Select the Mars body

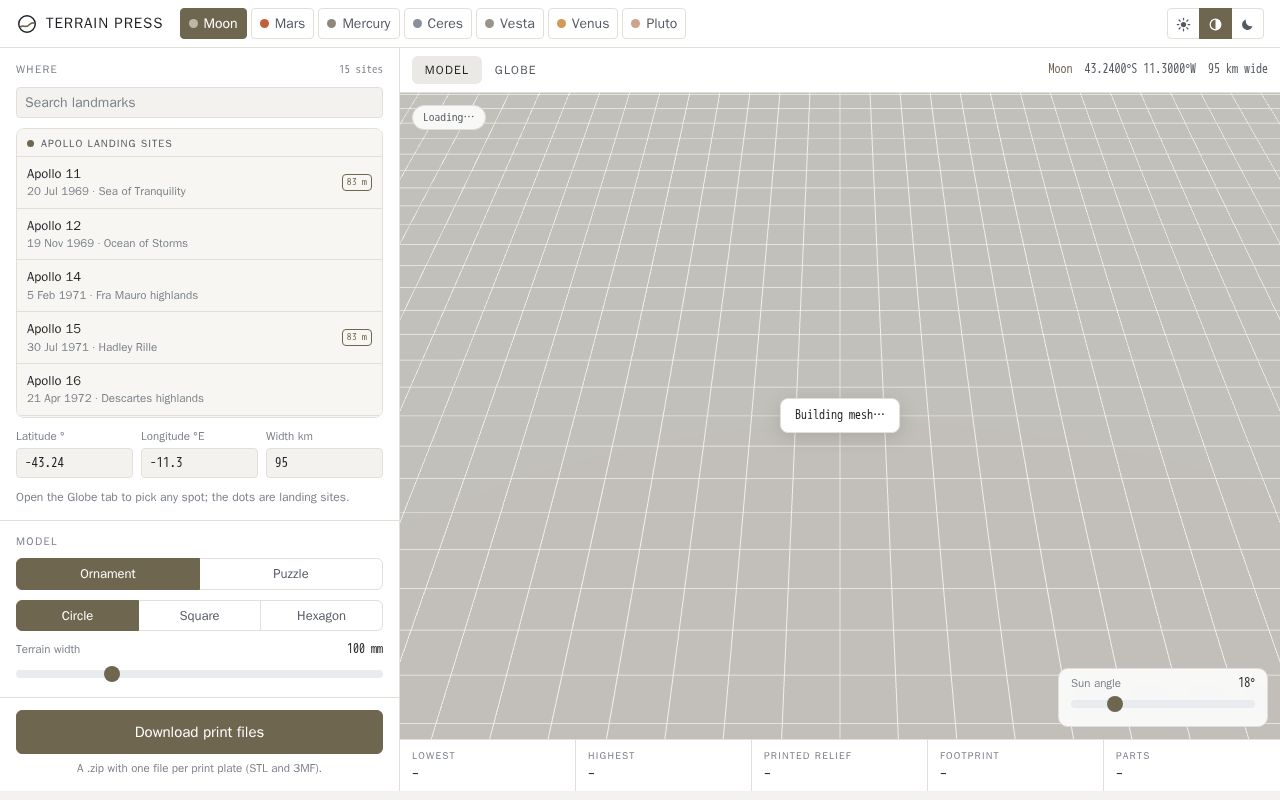pyautogui.click(x=283, y=24)
